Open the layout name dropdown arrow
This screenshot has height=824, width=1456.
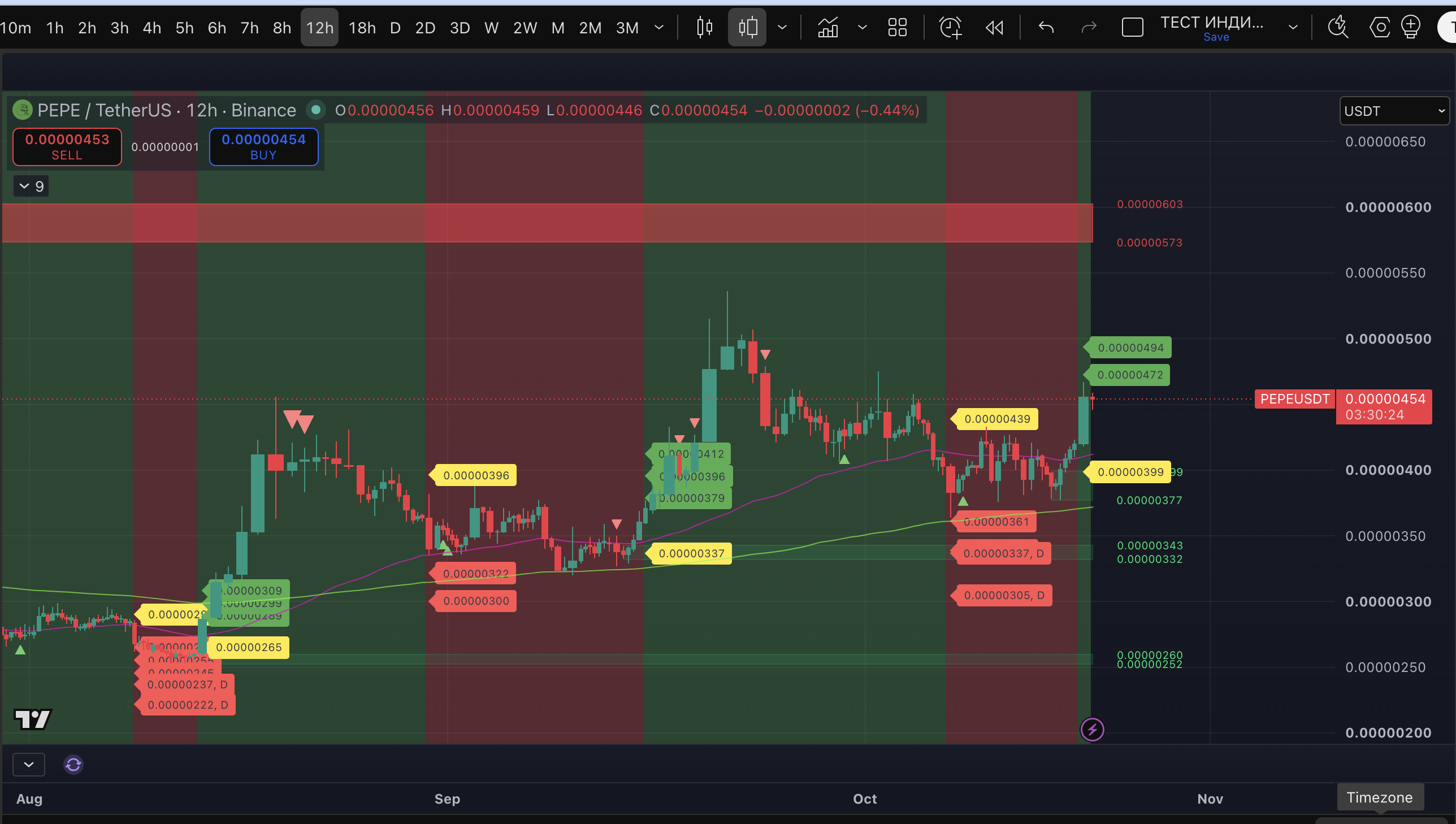point(1293,27)
